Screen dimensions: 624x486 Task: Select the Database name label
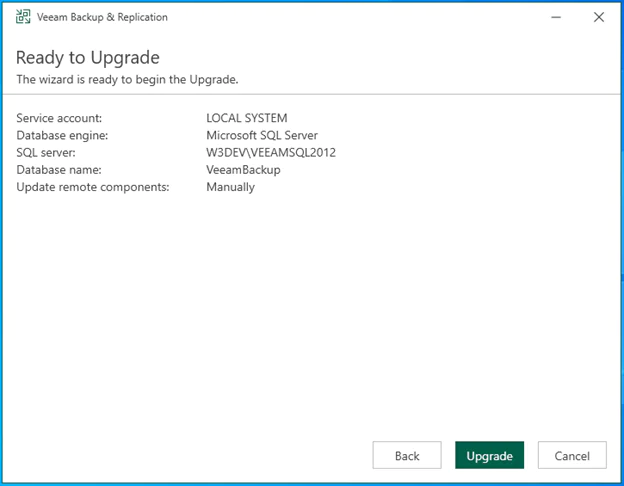59,169
